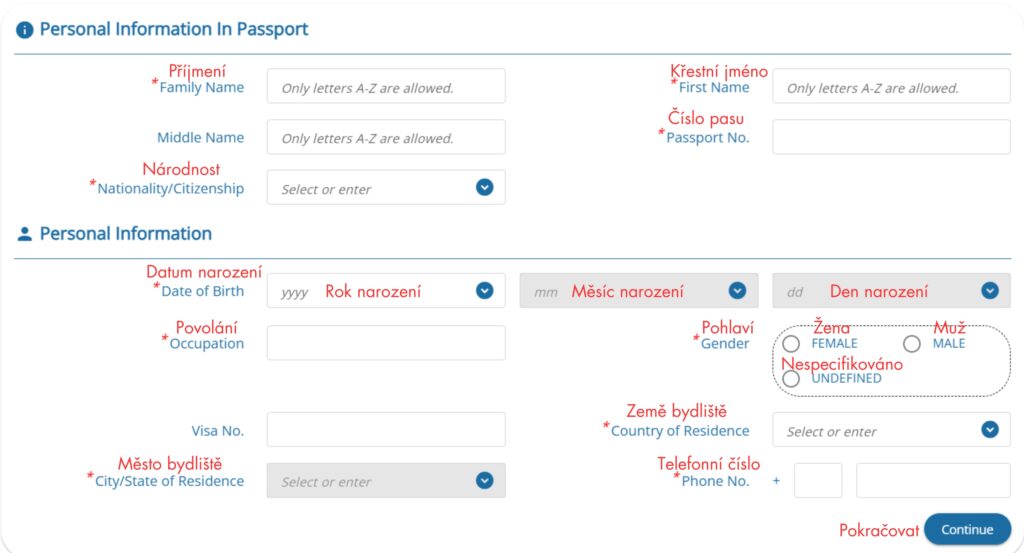The image size is (1024, 553).
Task: Select the FEMALE gender radio button
Action: [x=791, y=344]
